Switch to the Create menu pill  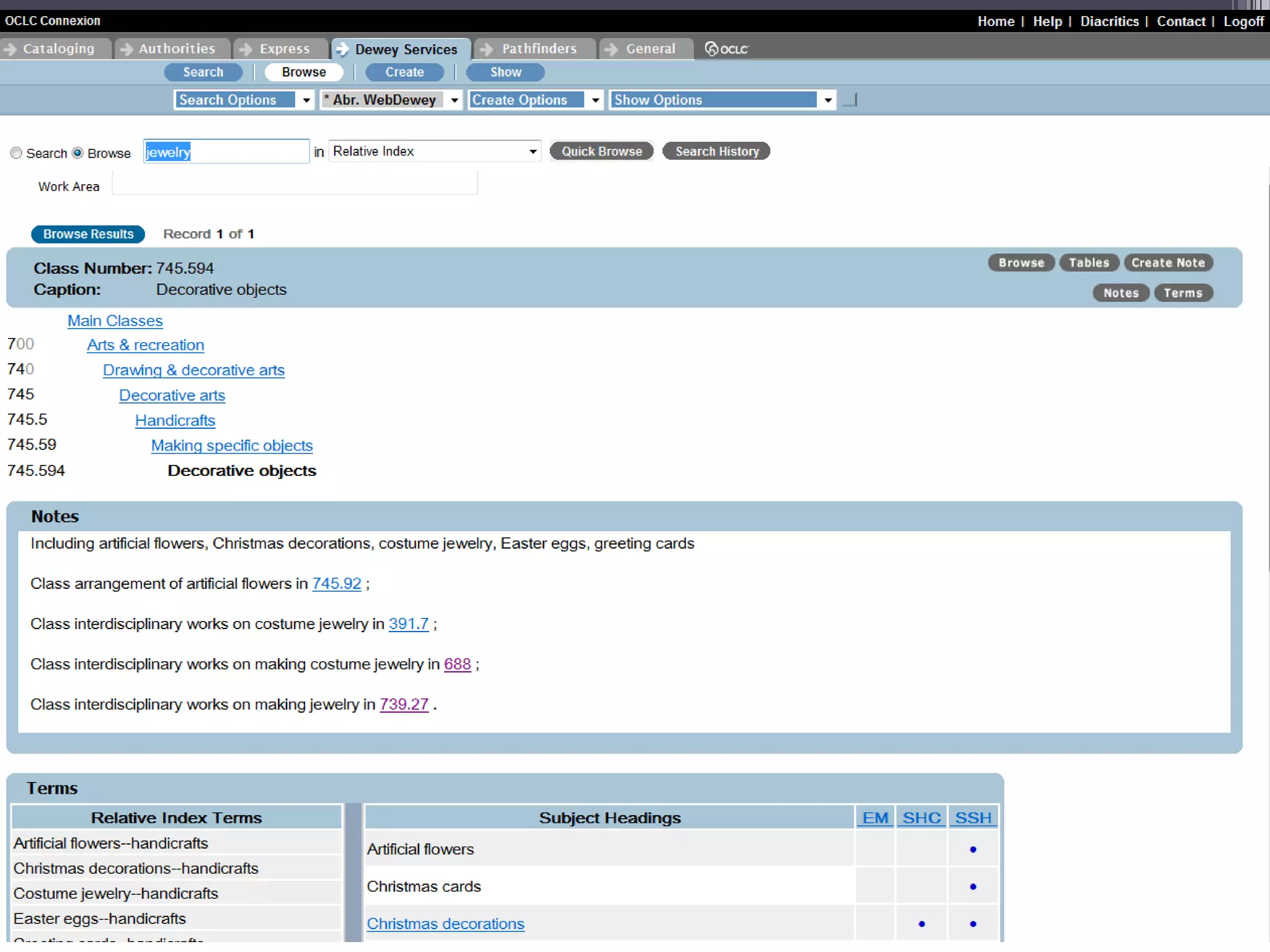tap(404, 73)
